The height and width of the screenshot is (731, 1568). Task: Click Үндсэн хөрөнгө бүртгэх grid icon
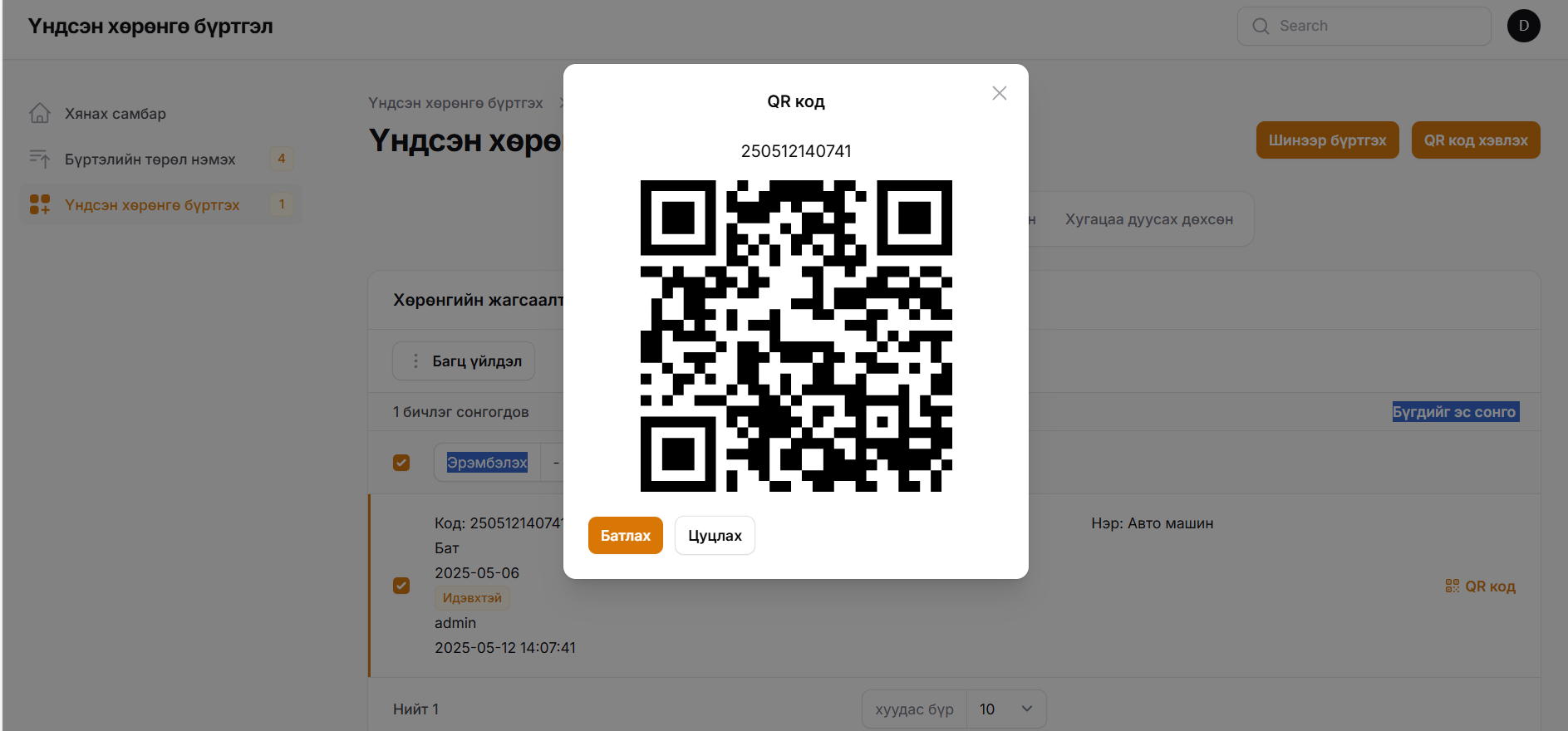coord(40,204)
